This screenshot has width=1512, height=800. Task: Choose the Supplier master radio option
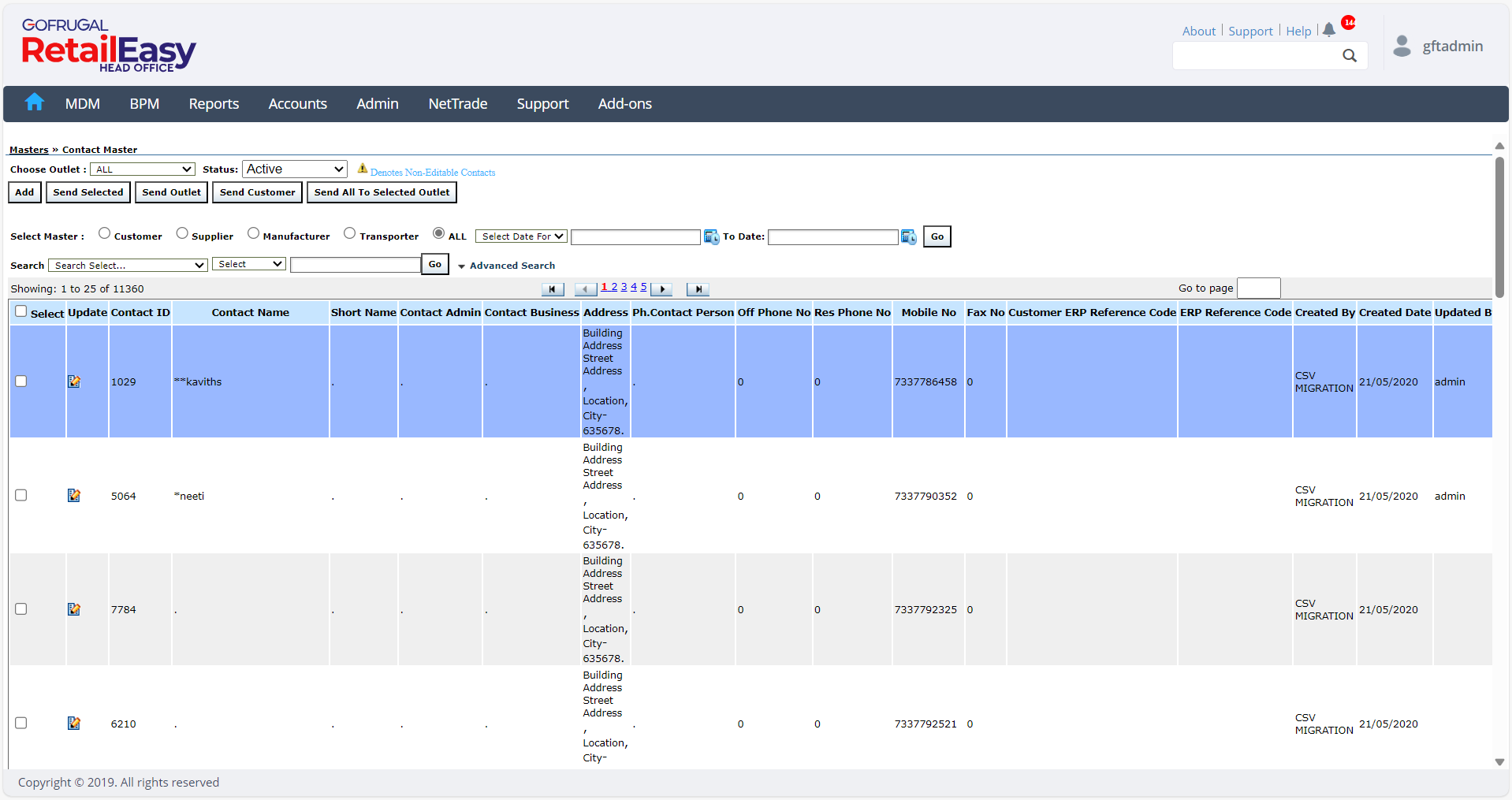pyautogui.click(x=182, y=233)
